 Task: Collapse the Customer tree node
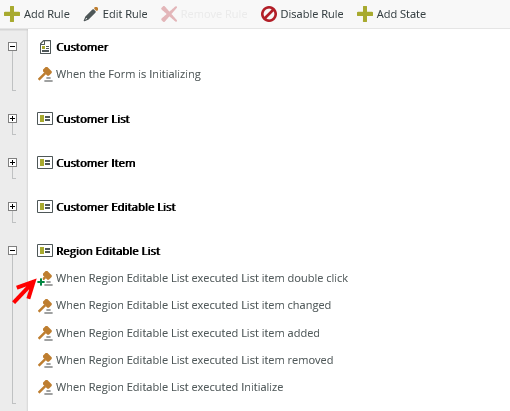13,46
